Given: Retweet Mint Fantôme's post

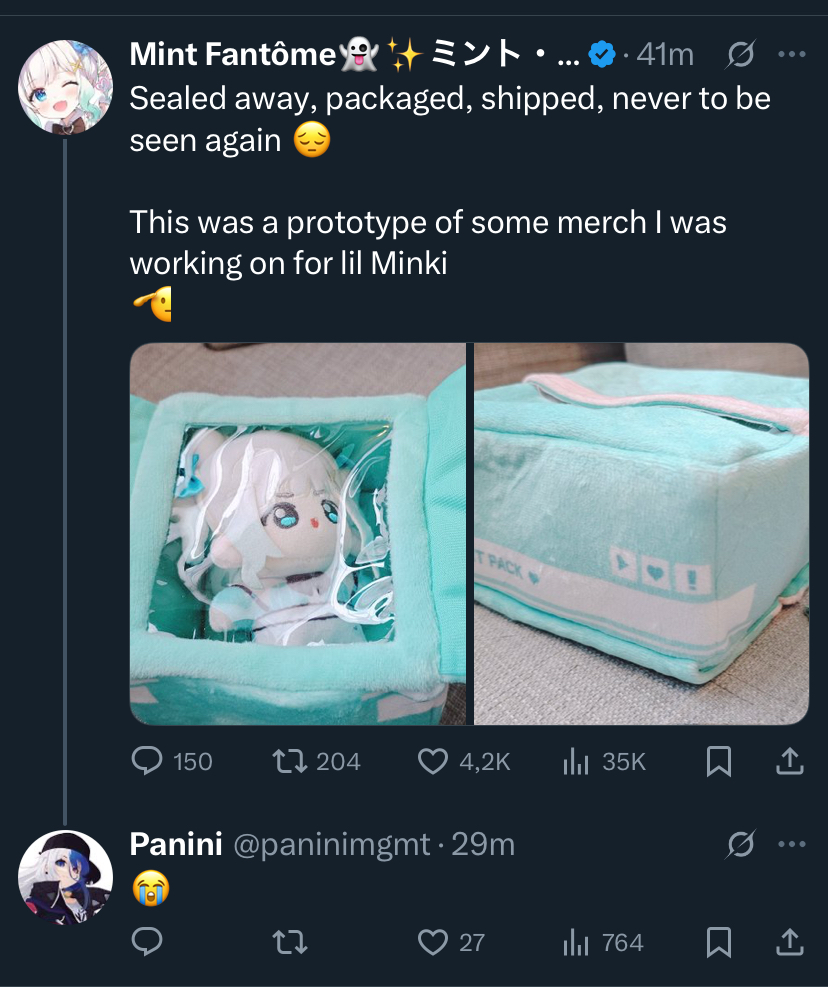Looking at the screenshot, I should 288,762.
